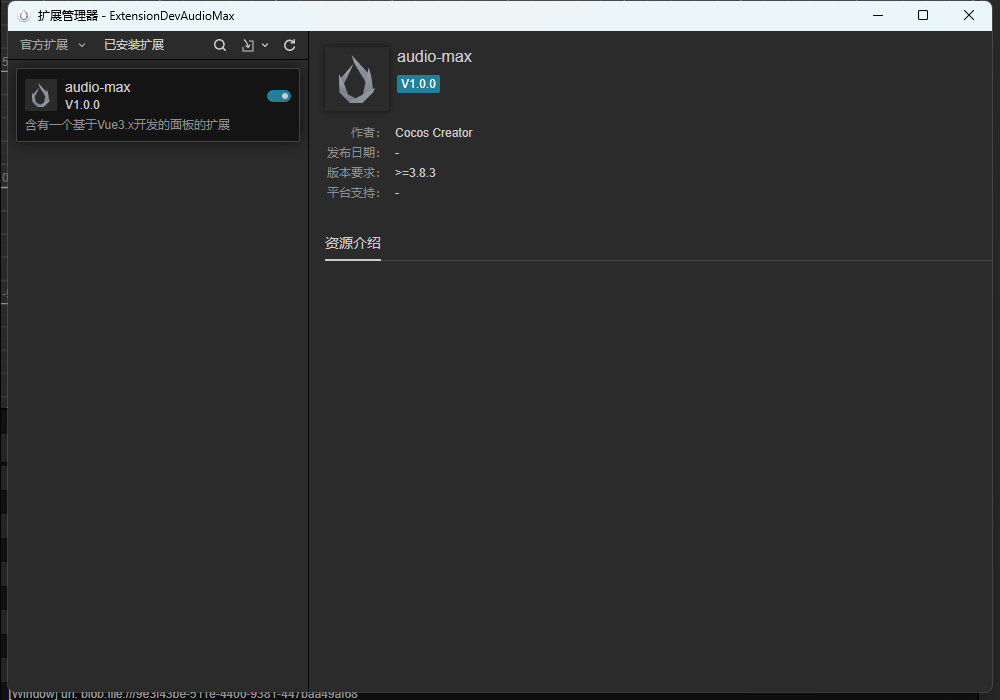Select the audio-max extension name in list
This screenshot has height=700, width=1000.
coord(98,87)
